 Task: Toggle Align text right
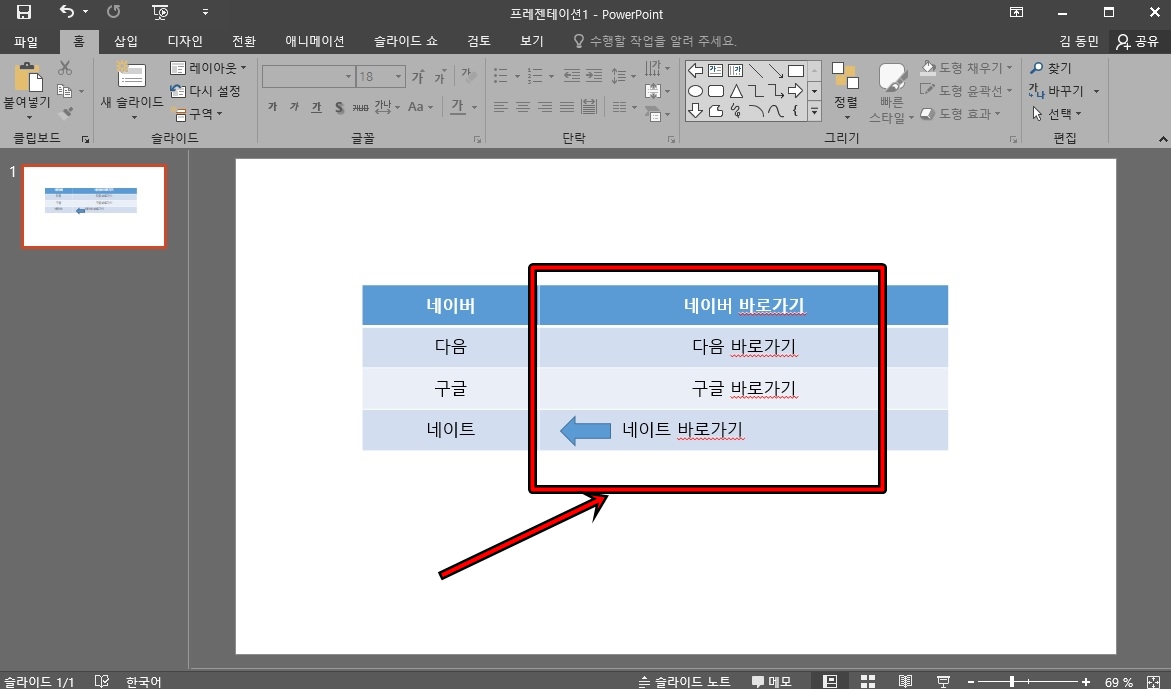pyautogui.click(x=545, y=107)
